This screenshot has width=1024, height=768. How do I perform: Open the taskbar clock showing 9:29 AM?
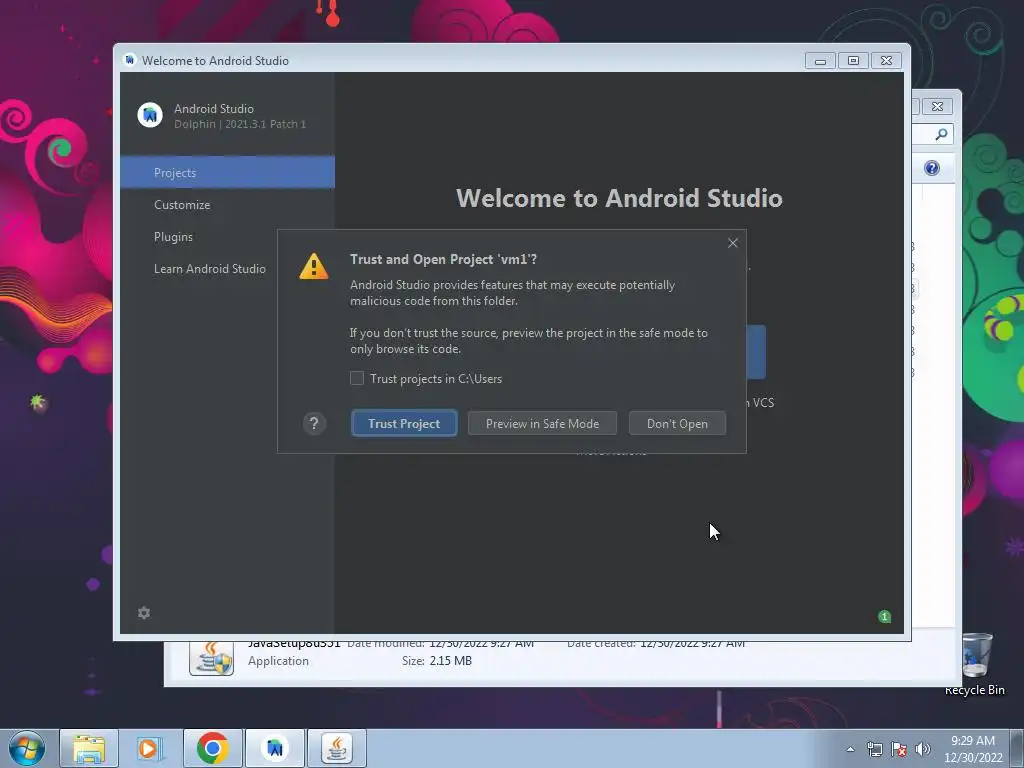(972, 749)
